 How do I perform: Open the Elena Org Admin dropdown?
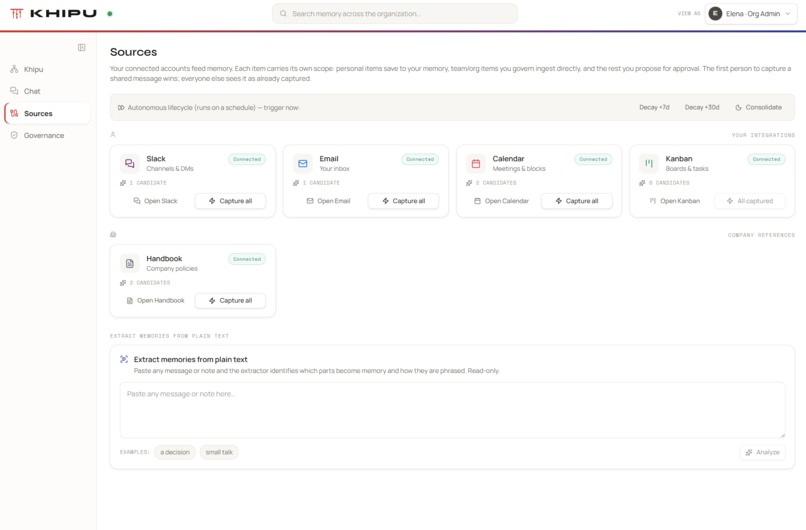point(751,14)
